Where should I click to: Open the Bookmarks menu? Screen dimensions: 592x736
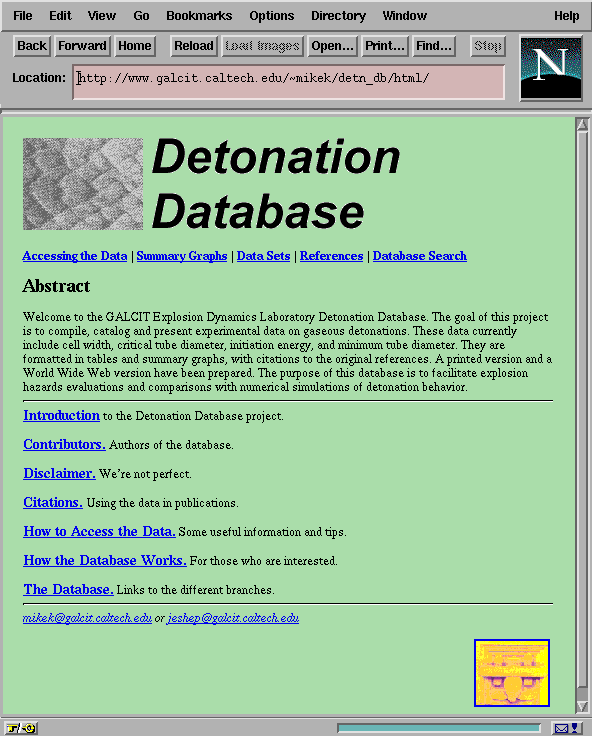pyautogui.click(x=199, y=16)
